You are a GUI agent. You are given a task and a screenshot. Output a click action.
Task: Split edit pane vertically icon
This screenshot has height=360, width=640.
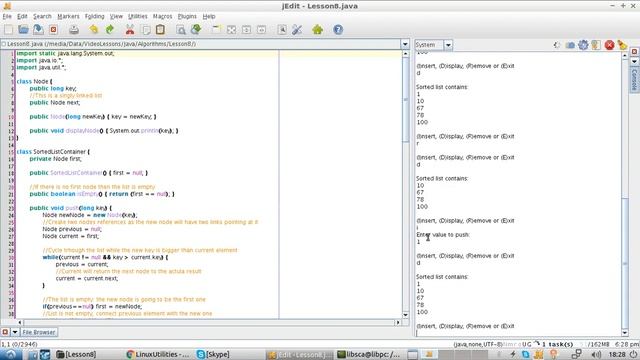pyautogui.click(x=262, y=29)
